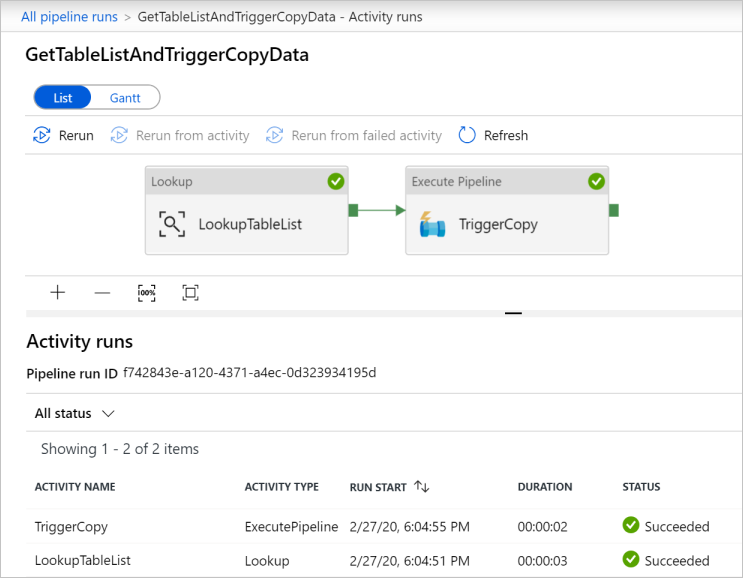Select the LookupTableList activity run row
Image resolution: width=743 pixels, height=578 pixels.
pos(82,560)
